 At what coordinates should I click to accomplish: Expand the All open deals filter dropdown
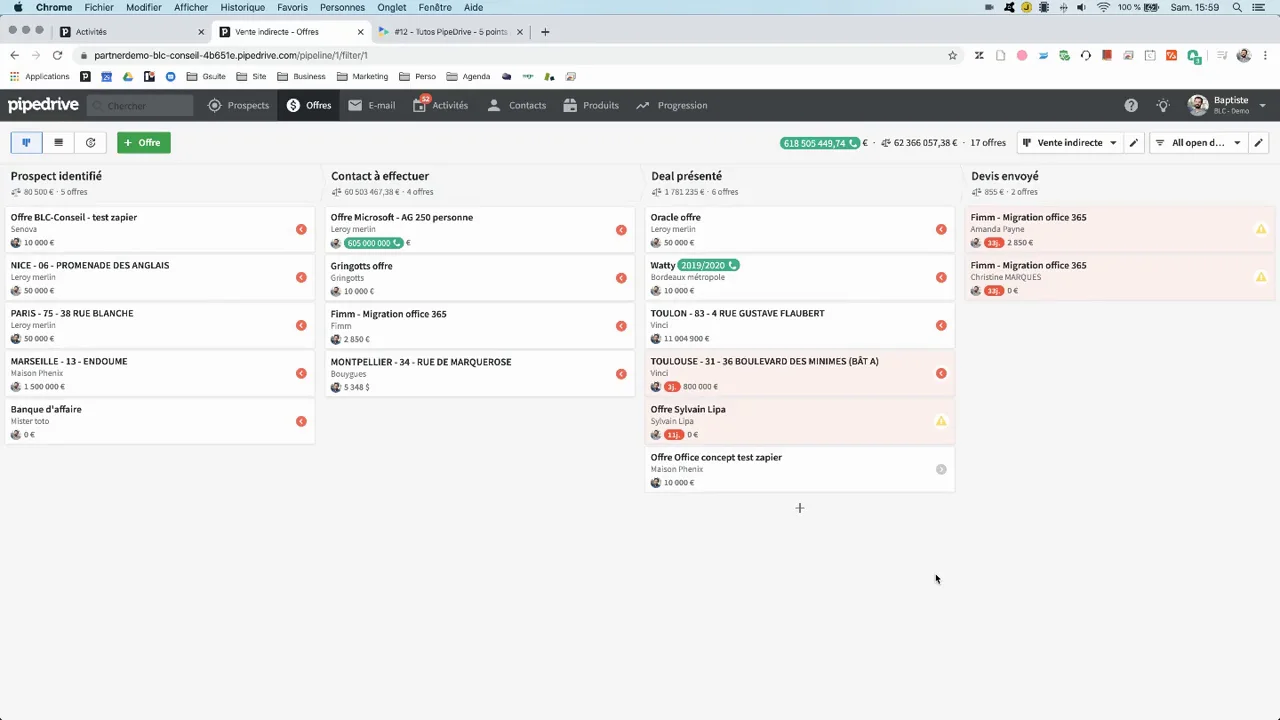point(1197,143)
